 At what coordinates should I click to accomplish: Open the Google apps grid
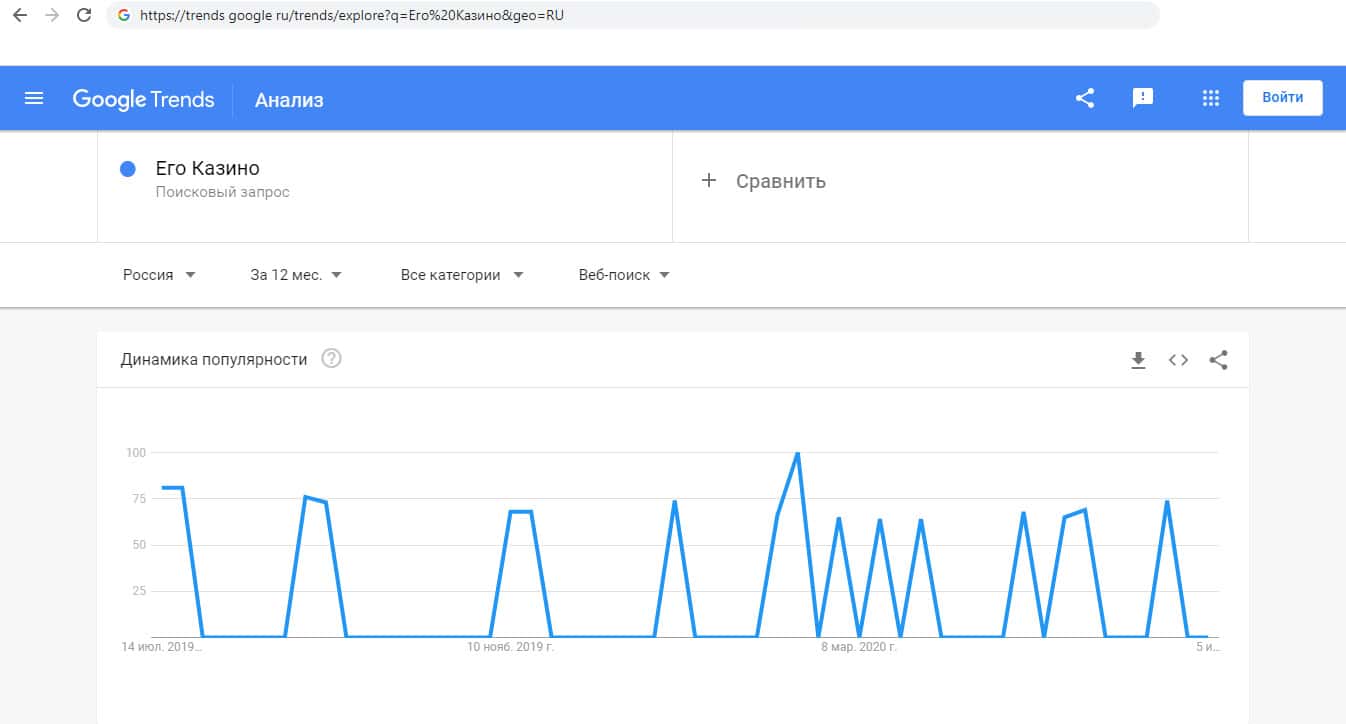pos(1211,98)
